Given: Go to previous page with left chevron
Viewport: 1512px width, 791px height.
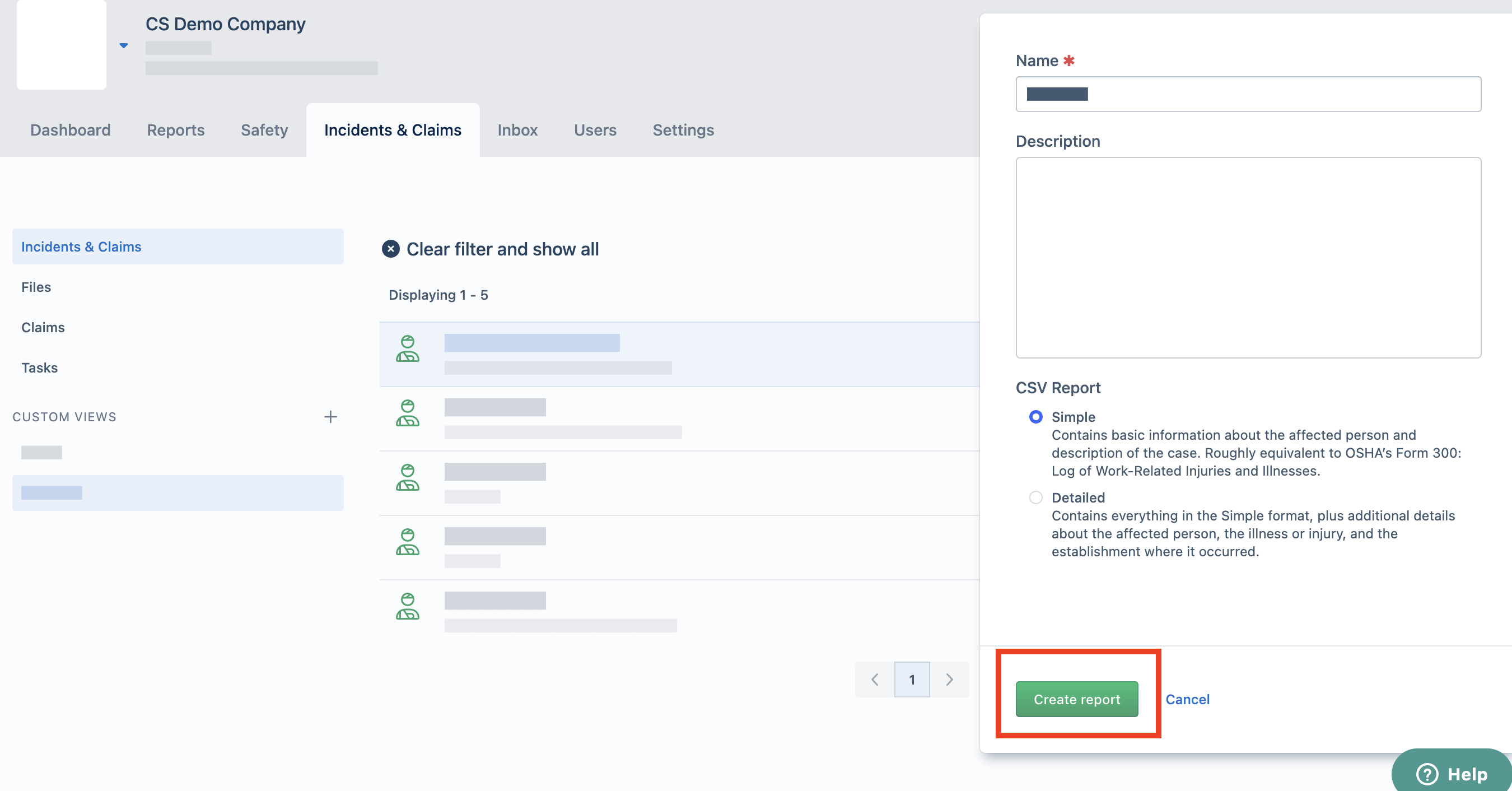Looking at the screenshot, I should [875, 680].
